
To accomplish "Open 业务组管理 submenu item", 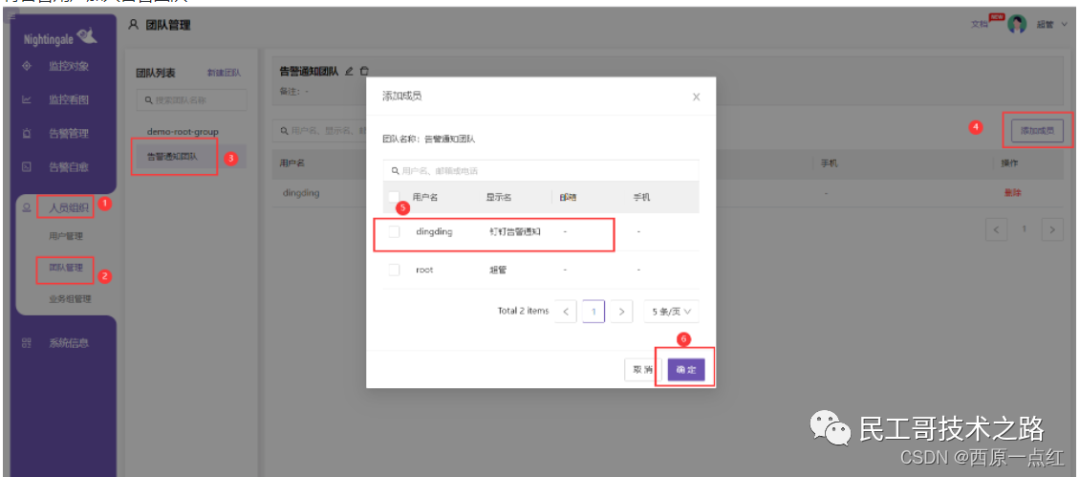I will coord(70,299).
